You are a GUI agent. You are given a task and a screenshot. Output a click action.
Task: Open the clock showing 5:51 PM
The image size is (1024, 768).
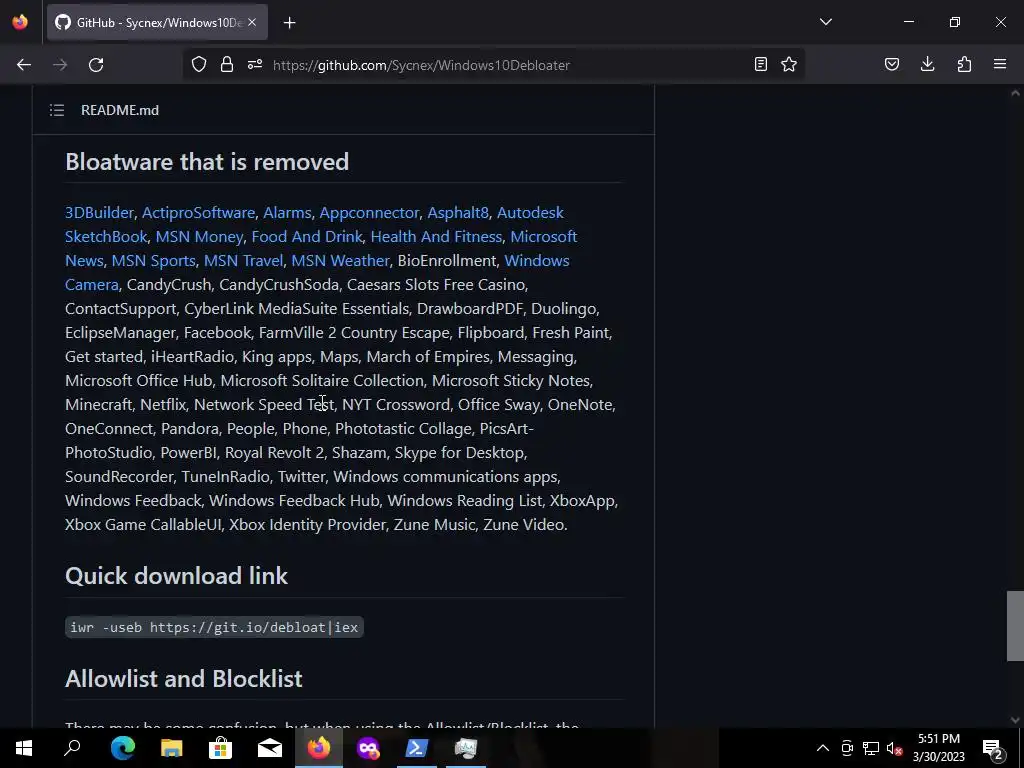(938, 748)
